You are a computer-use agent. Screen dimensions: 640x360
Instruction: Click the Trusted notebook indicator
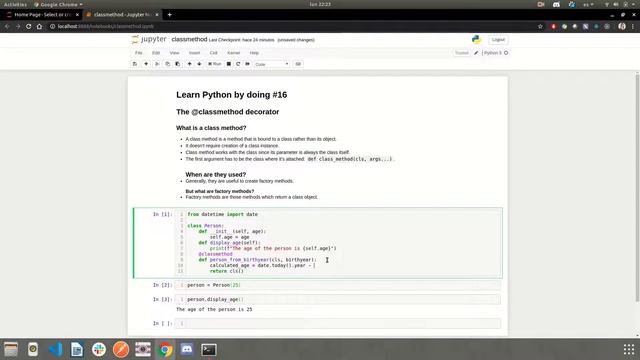(462, 53)
